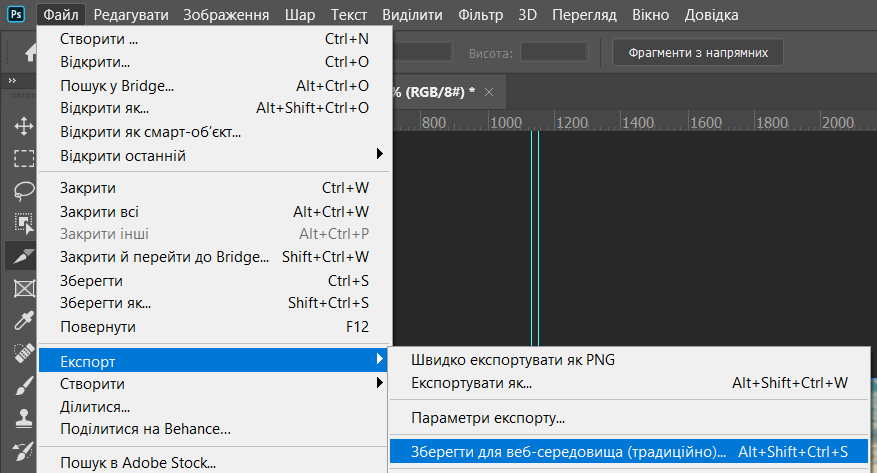The height and width of the screenshot is (473, 877).
Task: Choose Зберегти with shortcut Ctrl+S
Action: (x=215, y=281)
